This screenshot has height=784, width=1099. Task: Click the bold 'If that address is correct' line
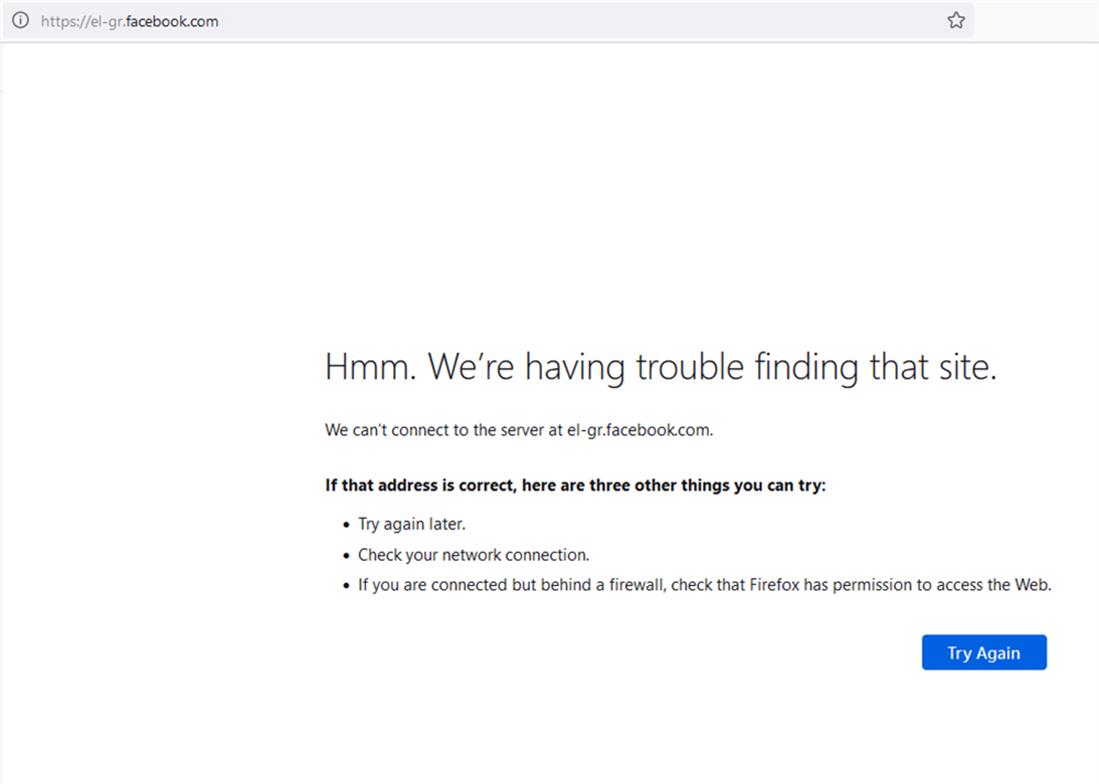tap(575, 486)
